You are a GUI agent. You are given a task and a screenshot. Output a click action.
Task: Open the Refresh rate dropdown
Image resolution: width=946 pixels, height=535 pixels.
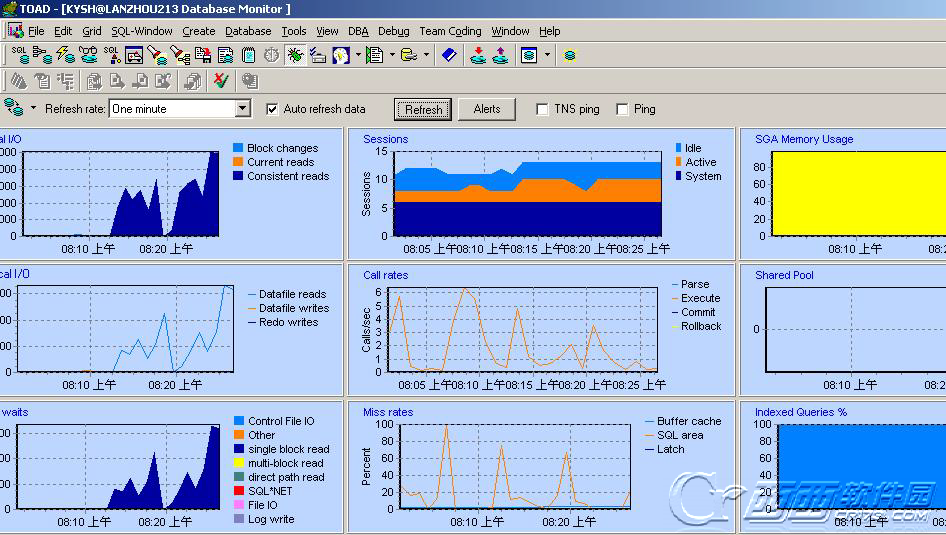click(243, 109)
